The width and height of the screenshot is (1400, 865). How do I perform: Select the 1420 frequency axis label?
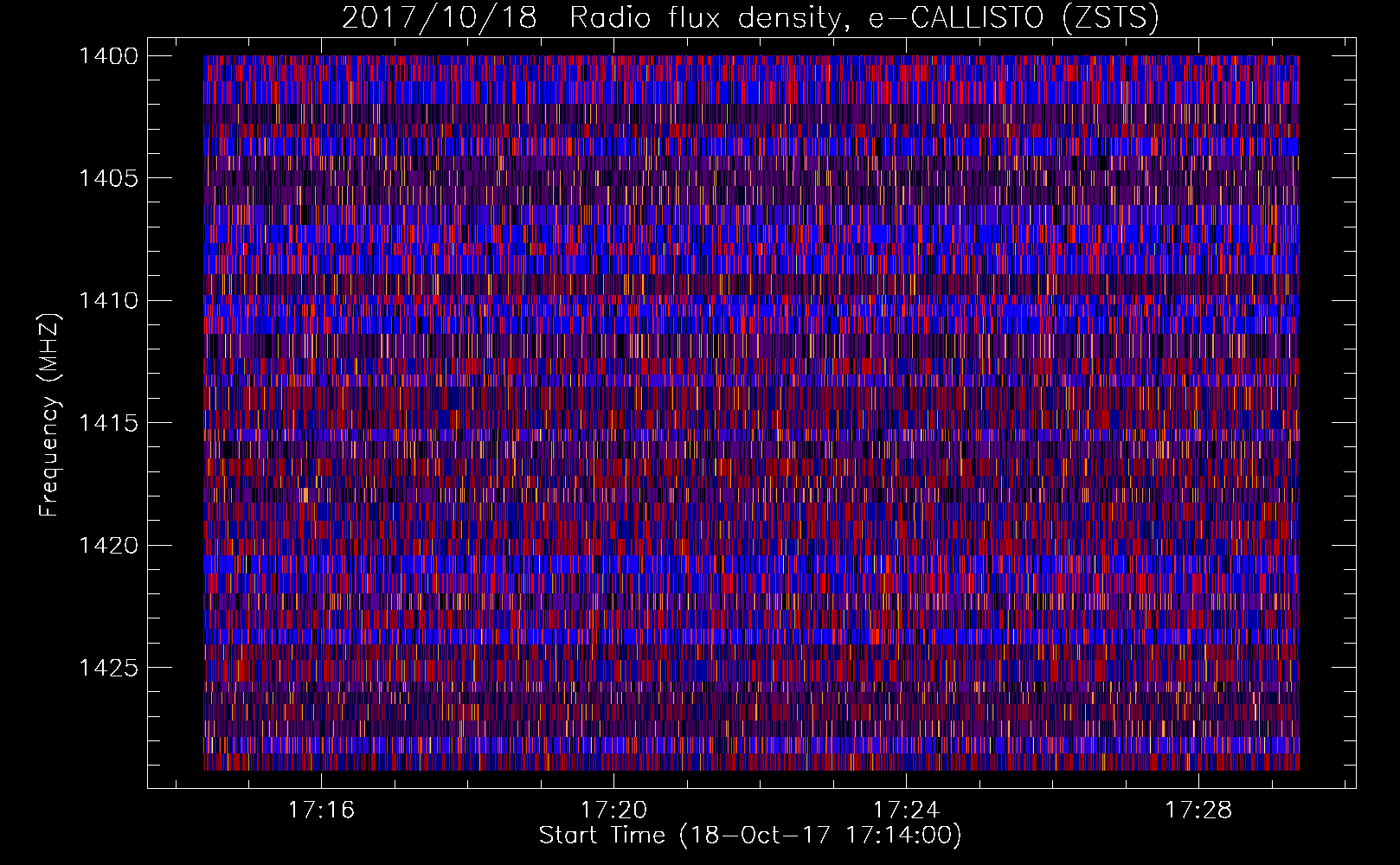pyautogui.click(x=108, y=546)
